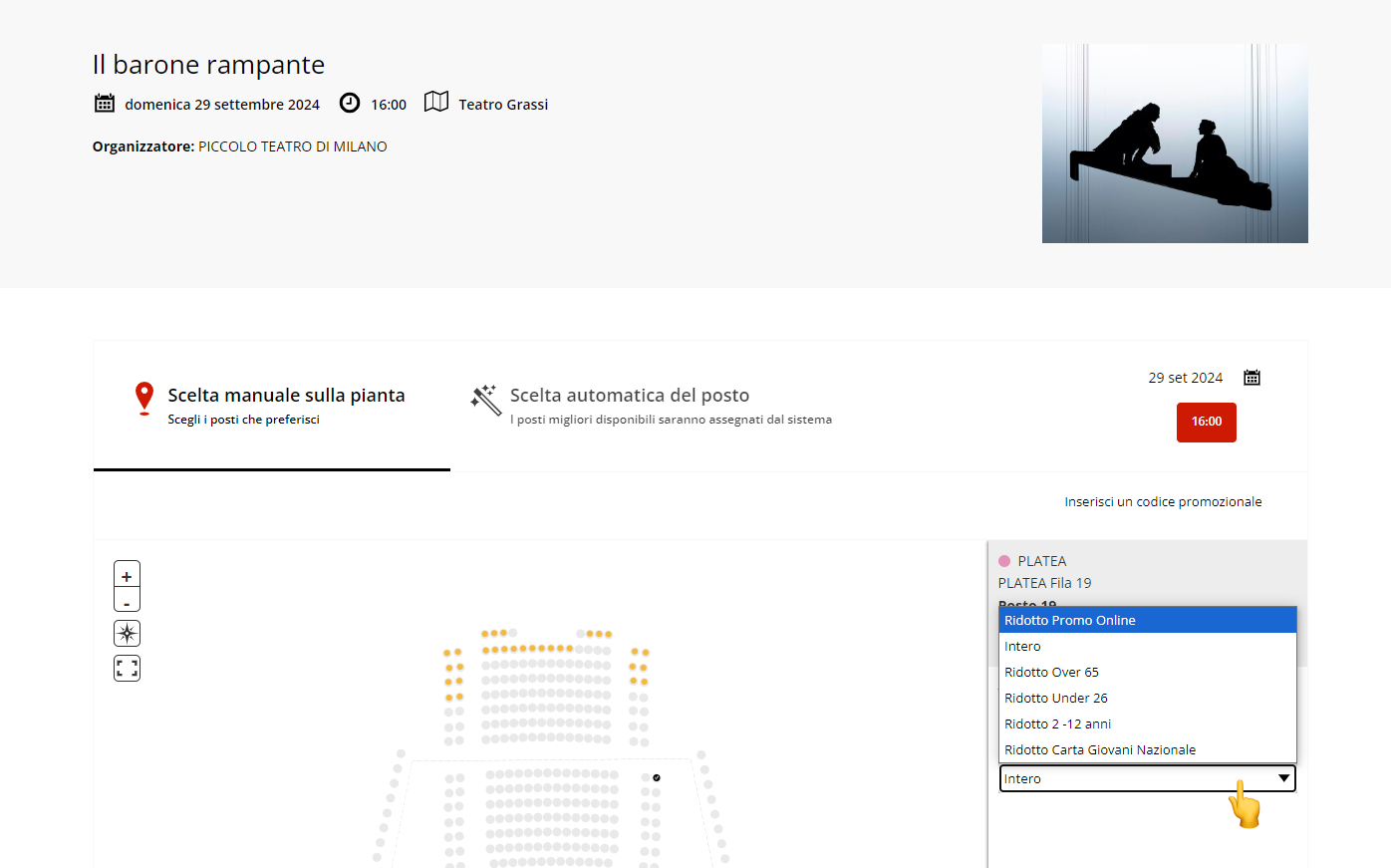Choose Intero option in the dropdown list
1391x868 pixels.
1148,646
